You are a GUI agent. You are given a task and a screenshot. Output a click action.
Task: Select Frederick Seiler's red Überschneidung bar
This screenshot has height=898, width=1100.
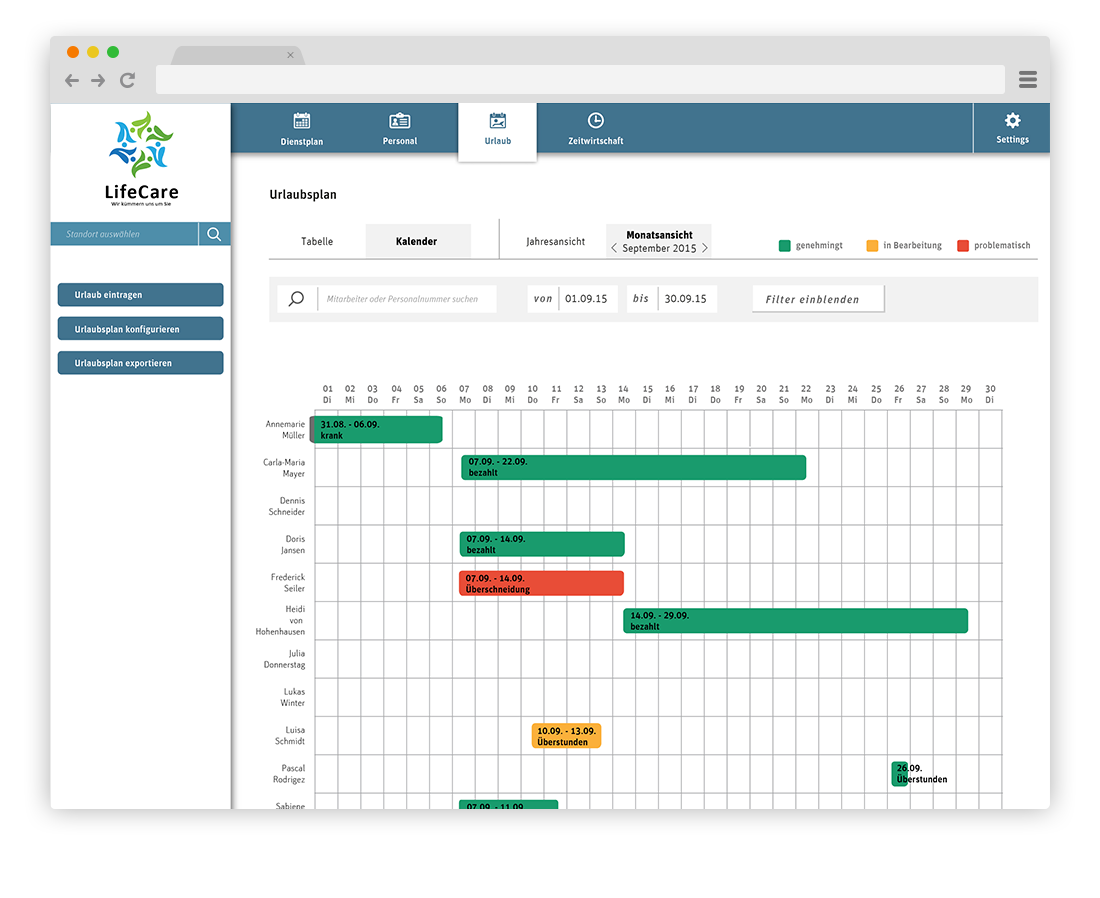click(x=541, y=583)
